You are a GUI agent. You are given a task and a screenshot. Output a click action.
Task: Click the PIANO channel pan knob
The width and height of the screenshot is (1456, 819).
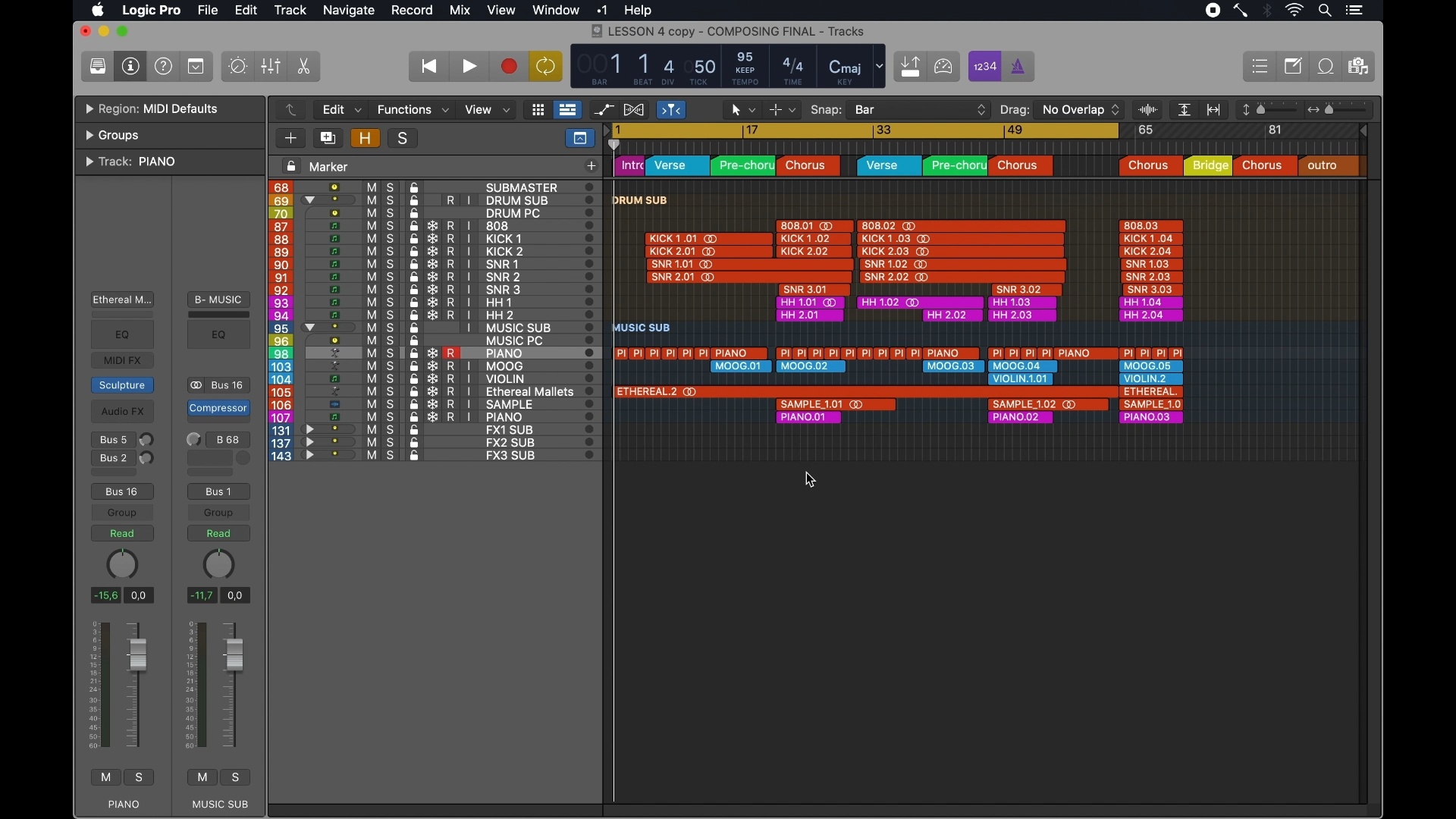click(x=122, y=566)
